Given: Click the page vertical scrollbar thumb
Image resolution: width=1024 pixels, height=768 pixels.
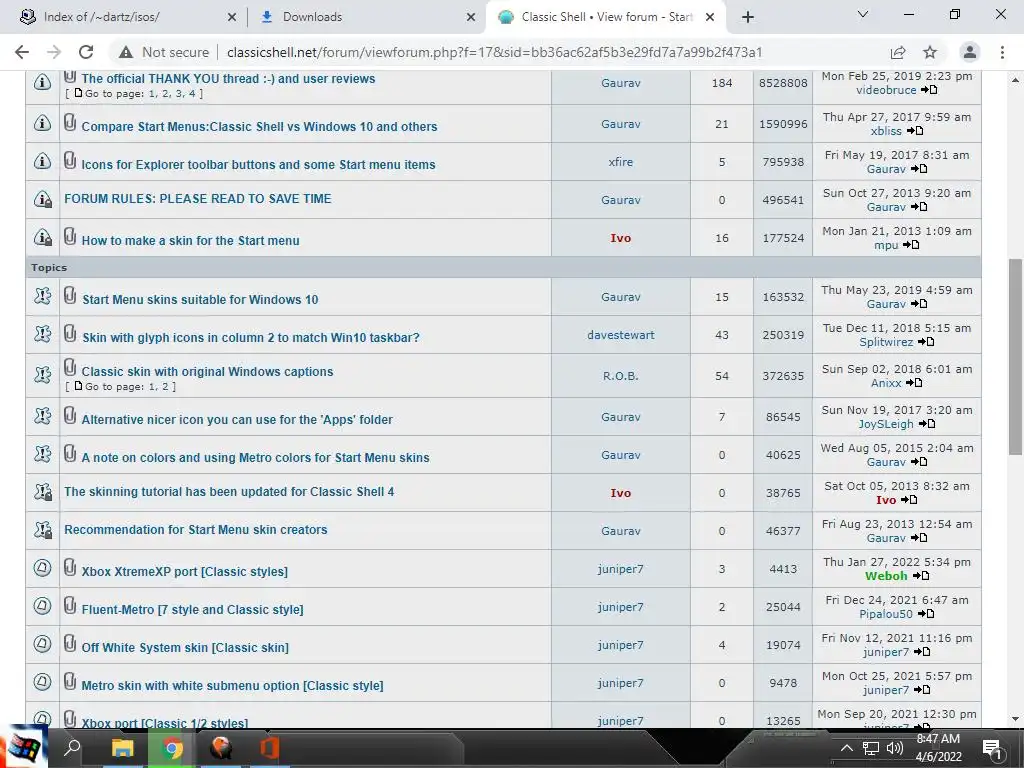Looking at the screenshot, I should click(x=1015, y=357).
